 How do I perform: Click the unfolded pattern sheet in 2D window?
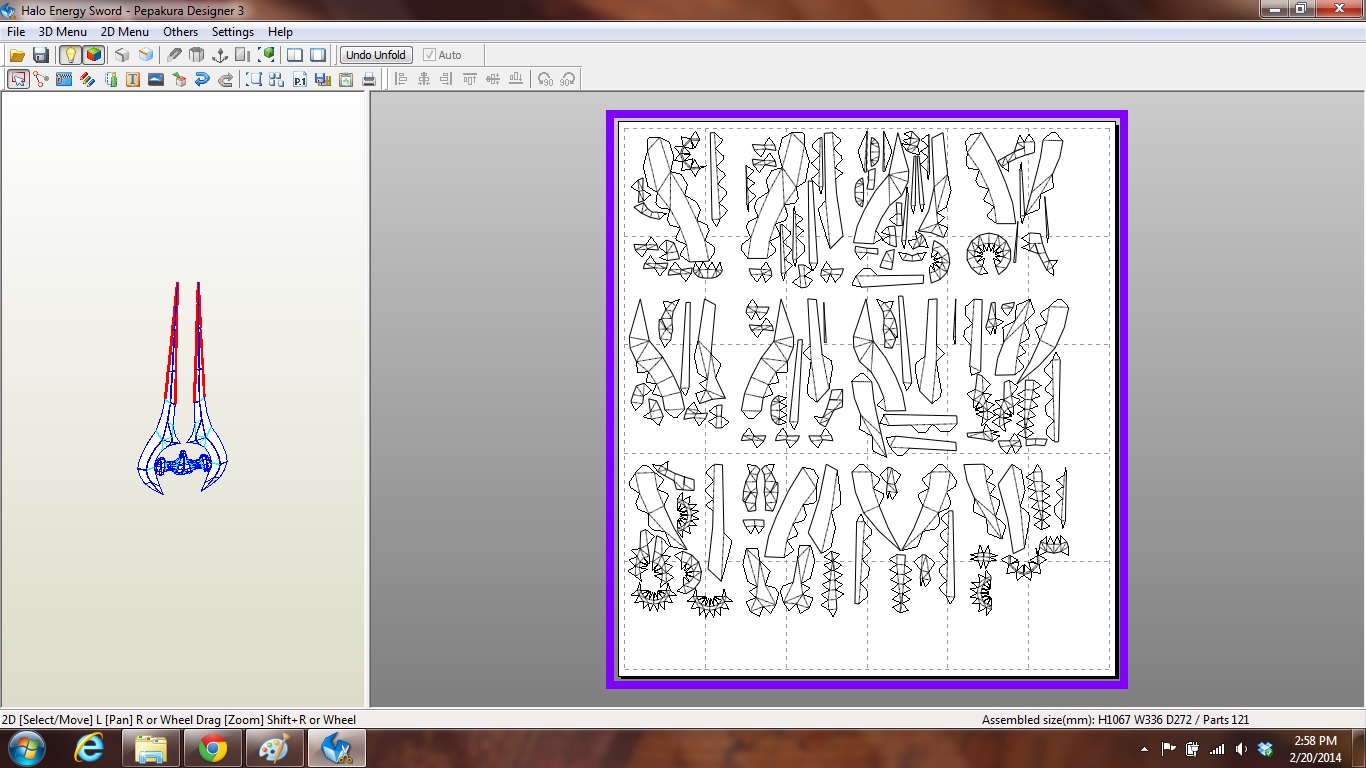[x=866, y=399]
